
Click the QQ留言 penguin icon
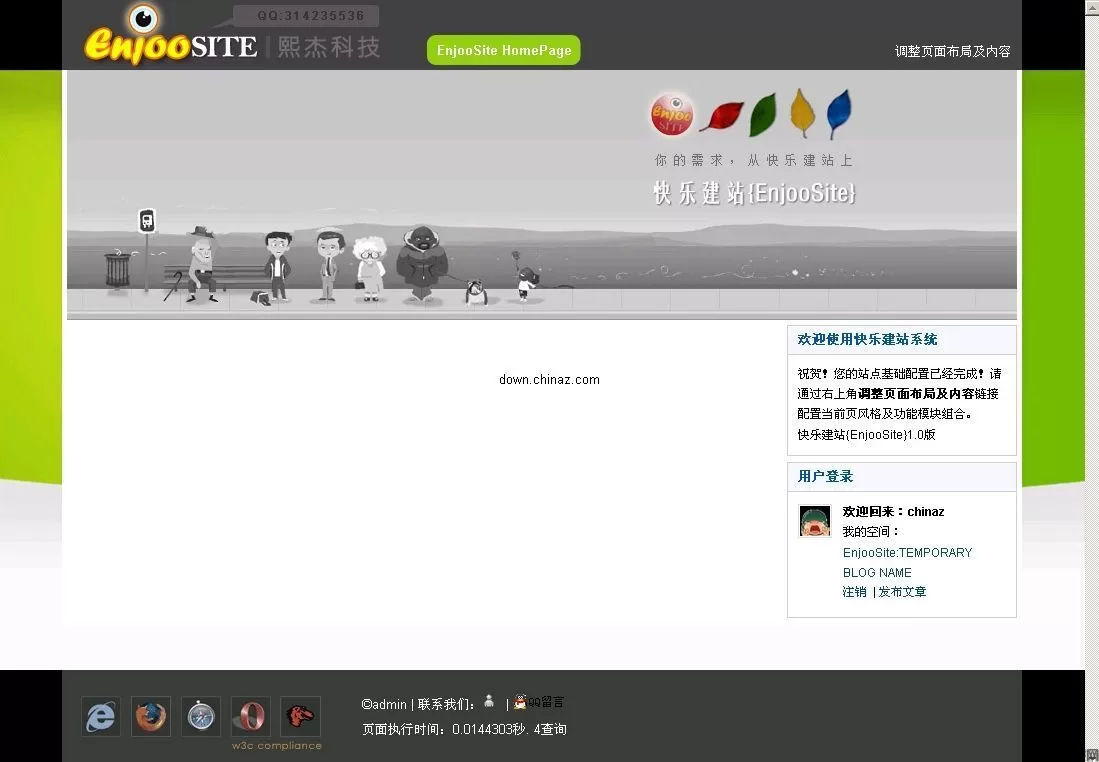(x=521, y=701)
